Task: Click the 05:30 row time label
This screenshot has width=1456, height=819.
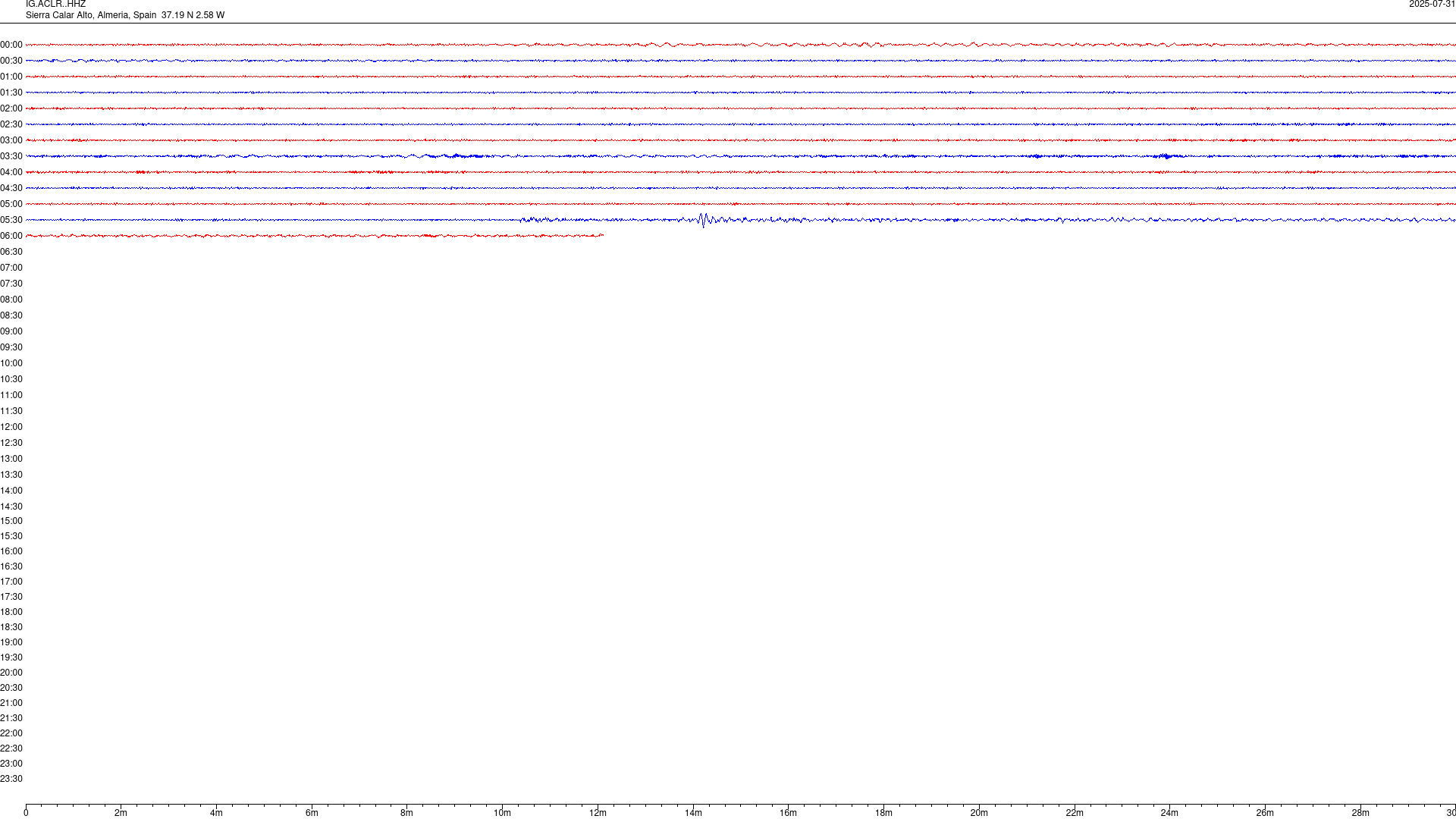Action: (x=11, y=220)
